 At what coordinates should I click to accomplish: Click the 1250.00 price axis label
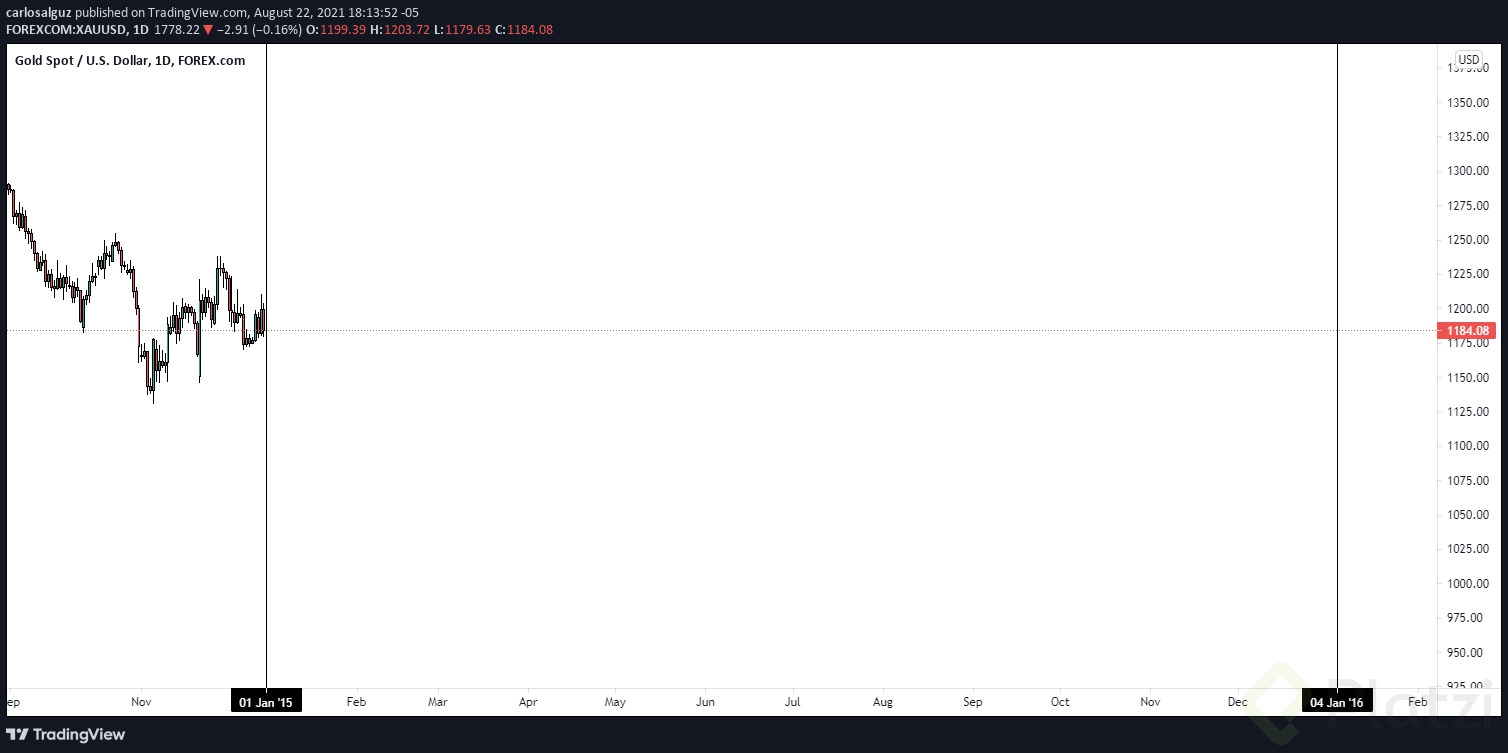coord(1468,240)
